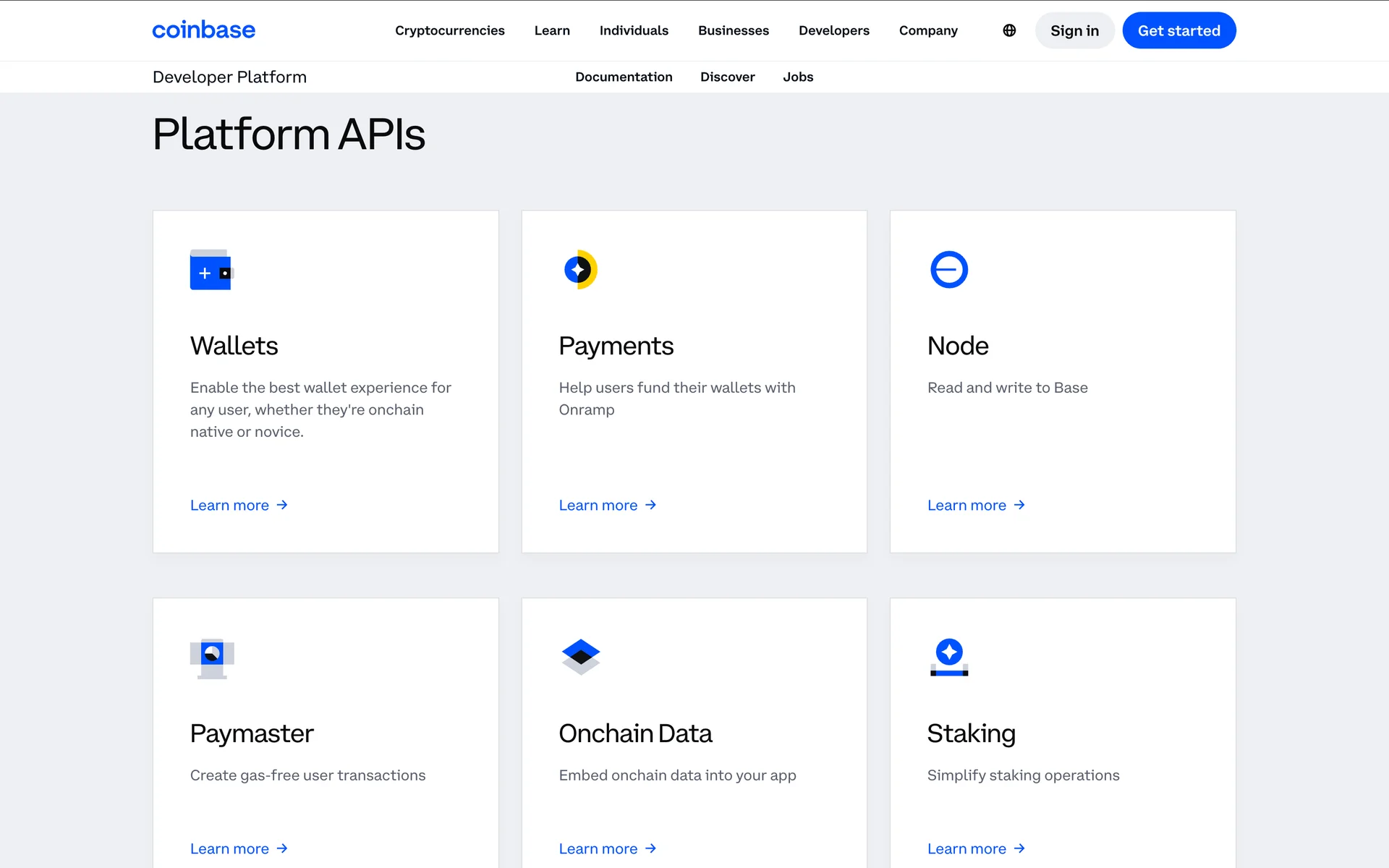
Task: Click the Staking star icon
Action: coord(948,657)
